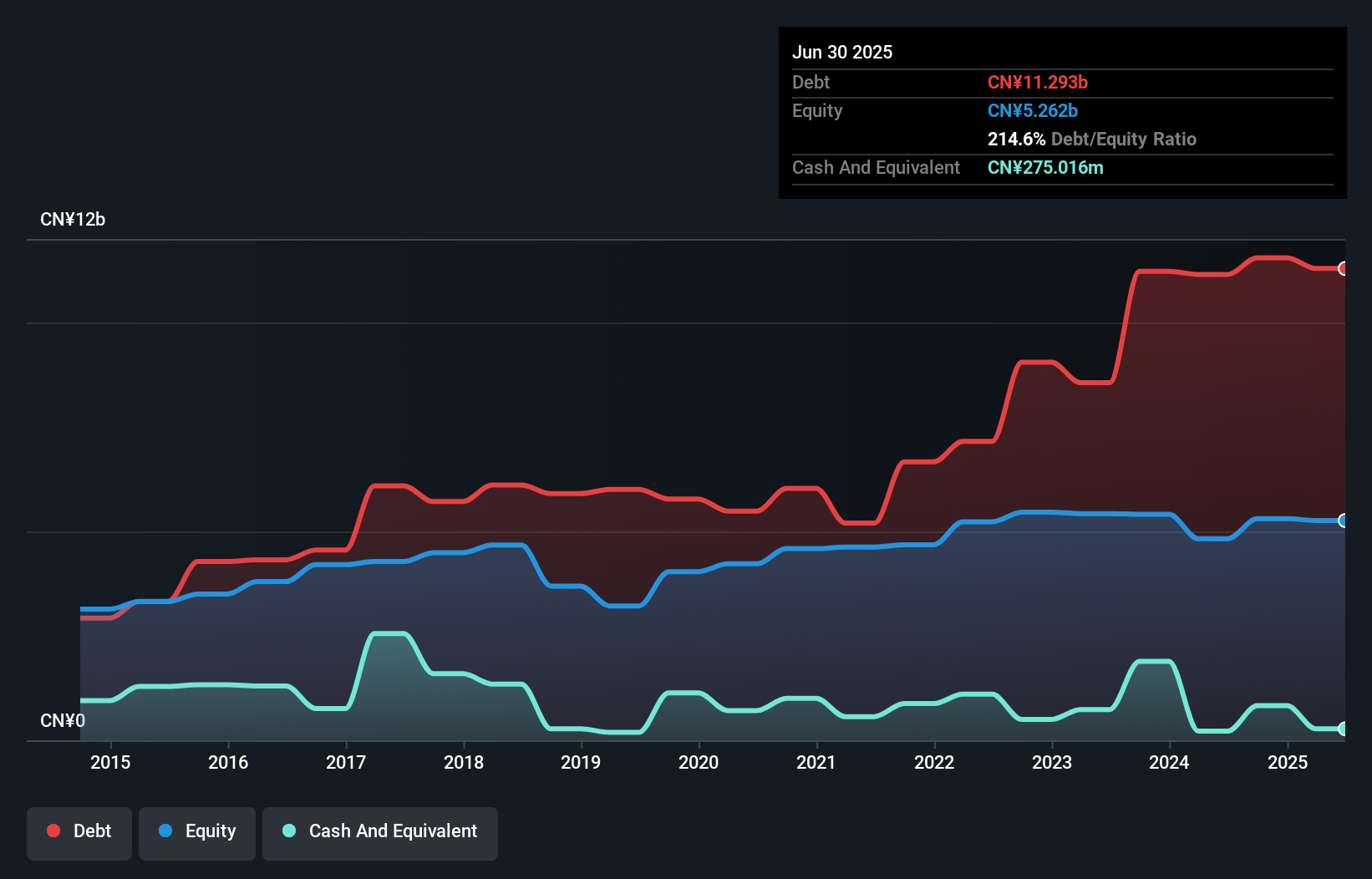Click the CN¥12b axis label

[x=74, y=220]
